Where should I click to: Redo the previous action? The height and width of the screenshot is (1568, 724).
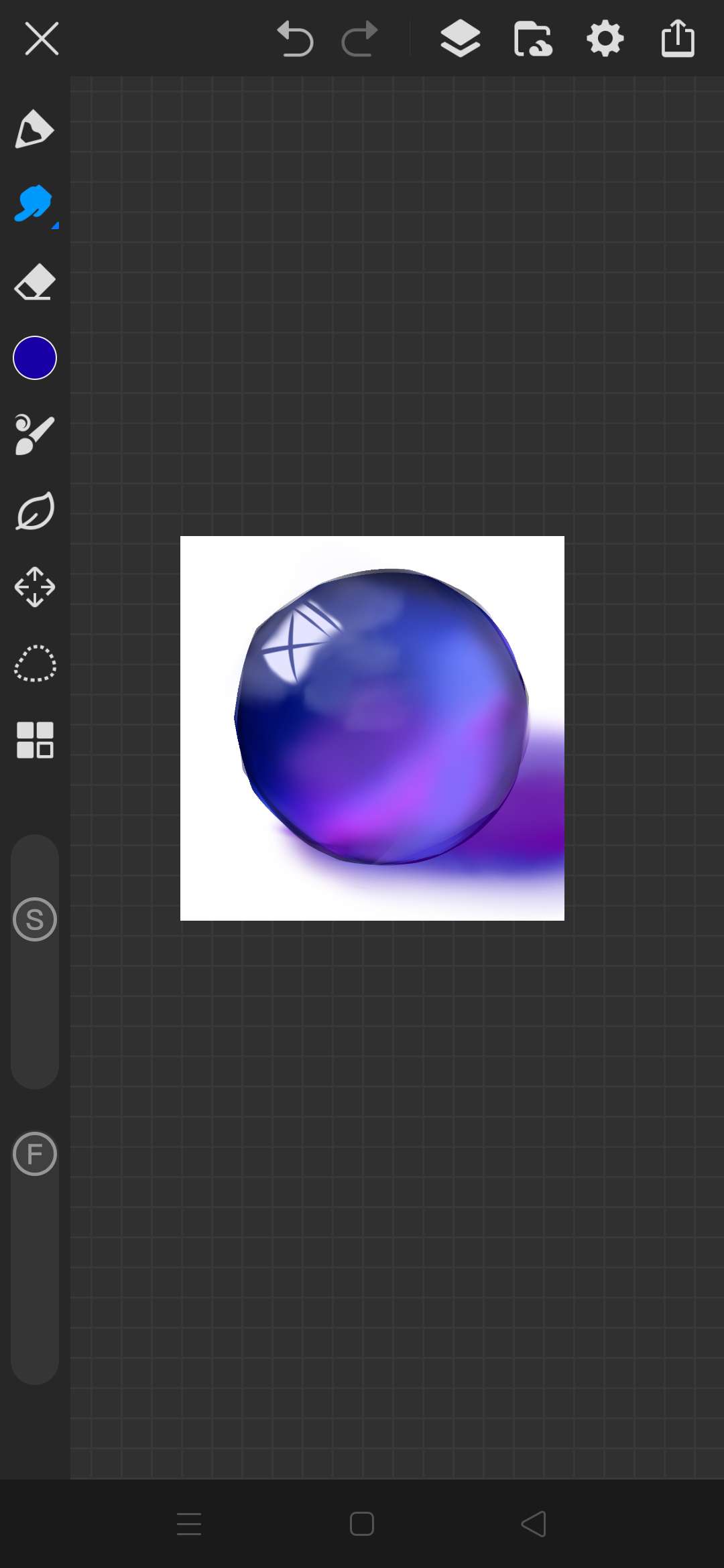360,39
